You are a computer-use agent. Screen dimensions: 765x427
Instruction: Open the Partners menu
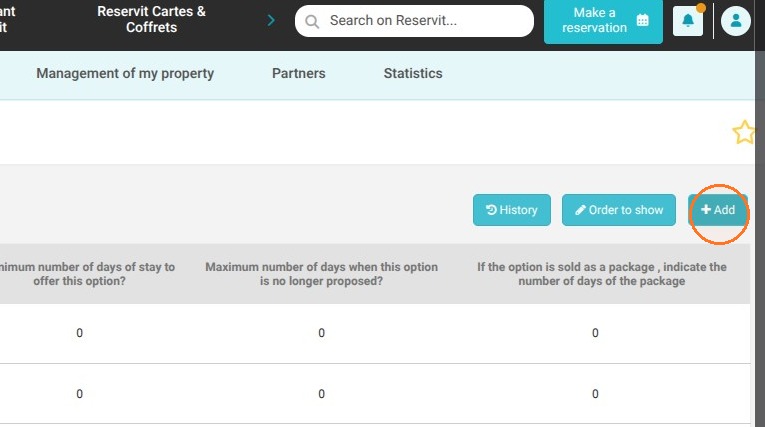(x=299, y=73)
